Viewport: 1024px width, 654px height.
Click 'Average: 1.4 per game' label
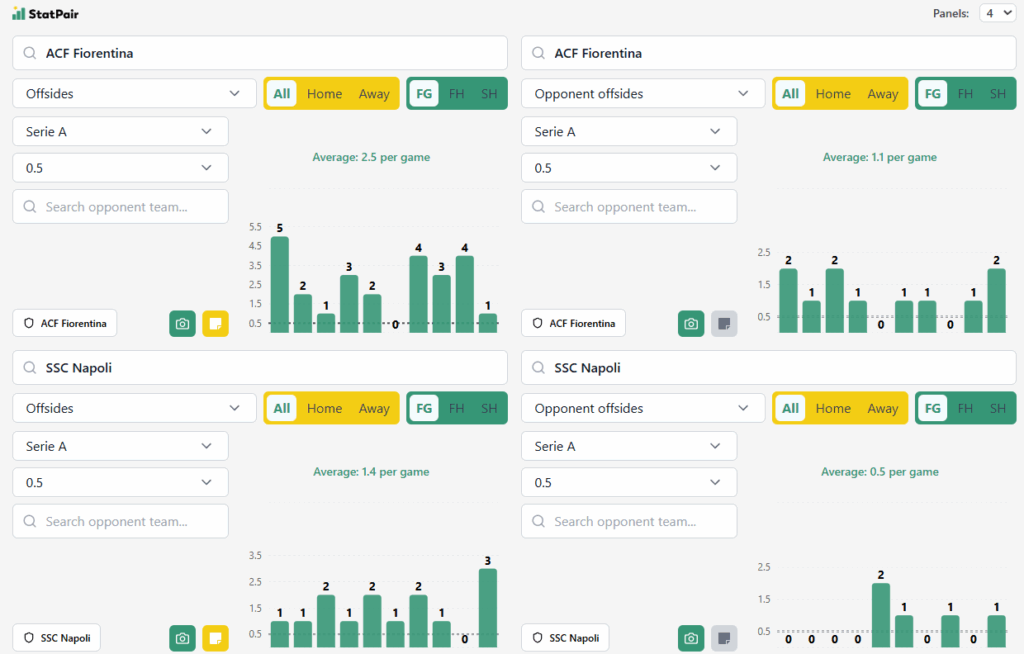pos(371,472)
